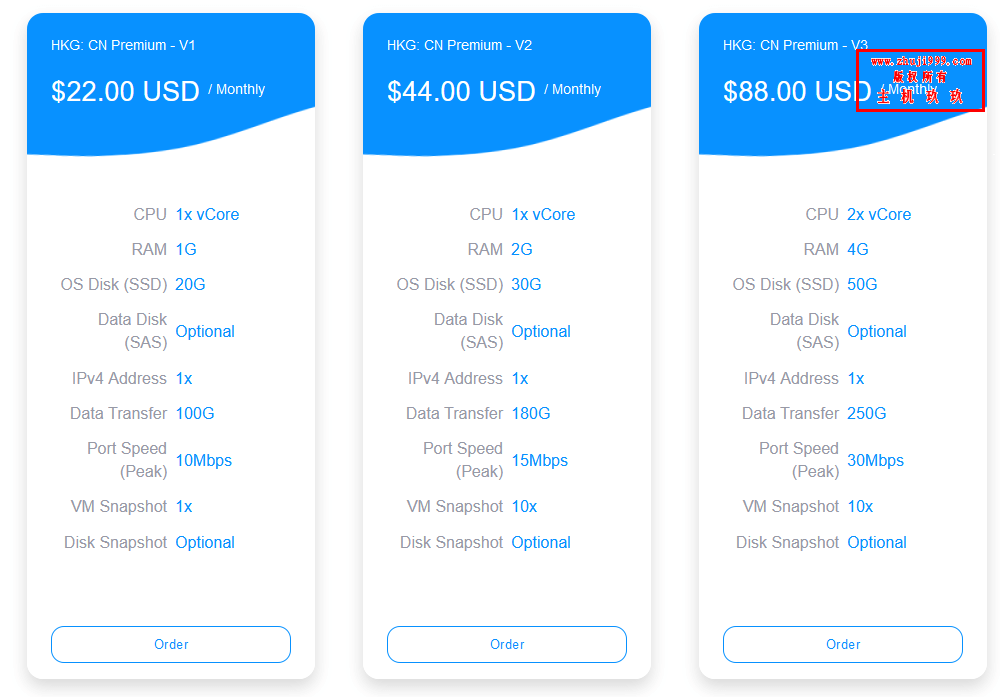Click Data Disk Optional in V1 plan
The image size is (1000, 697).
click(x=205, y=332)
